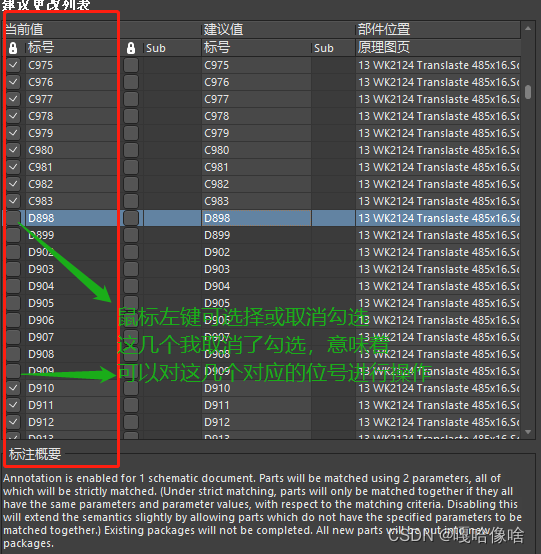
Task: Click the scroll-down arrow of the list
Action: coord(528,432)
